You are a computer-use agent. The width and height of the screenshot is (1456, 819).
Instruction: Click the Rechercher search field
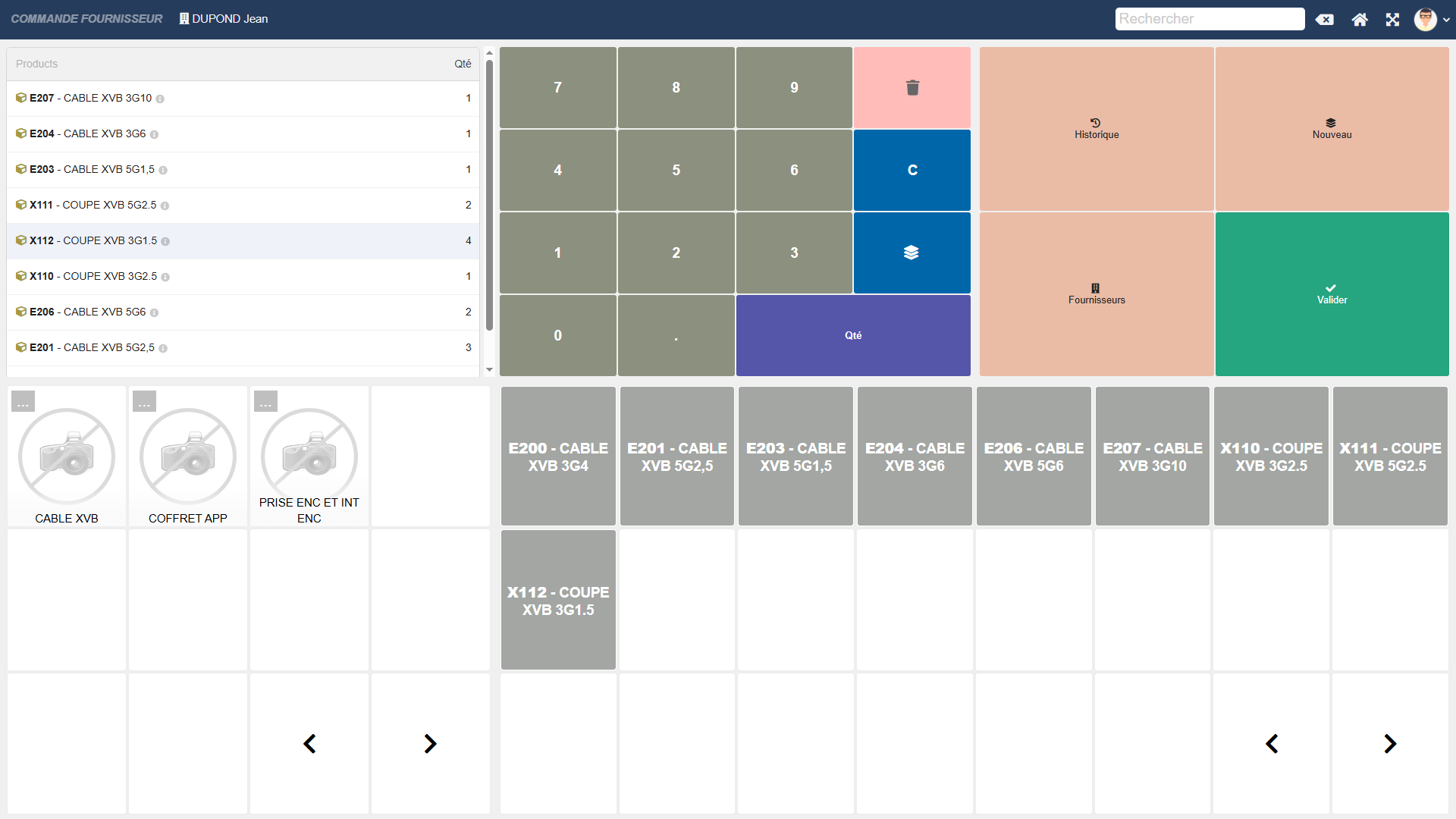pos(1209,19)
